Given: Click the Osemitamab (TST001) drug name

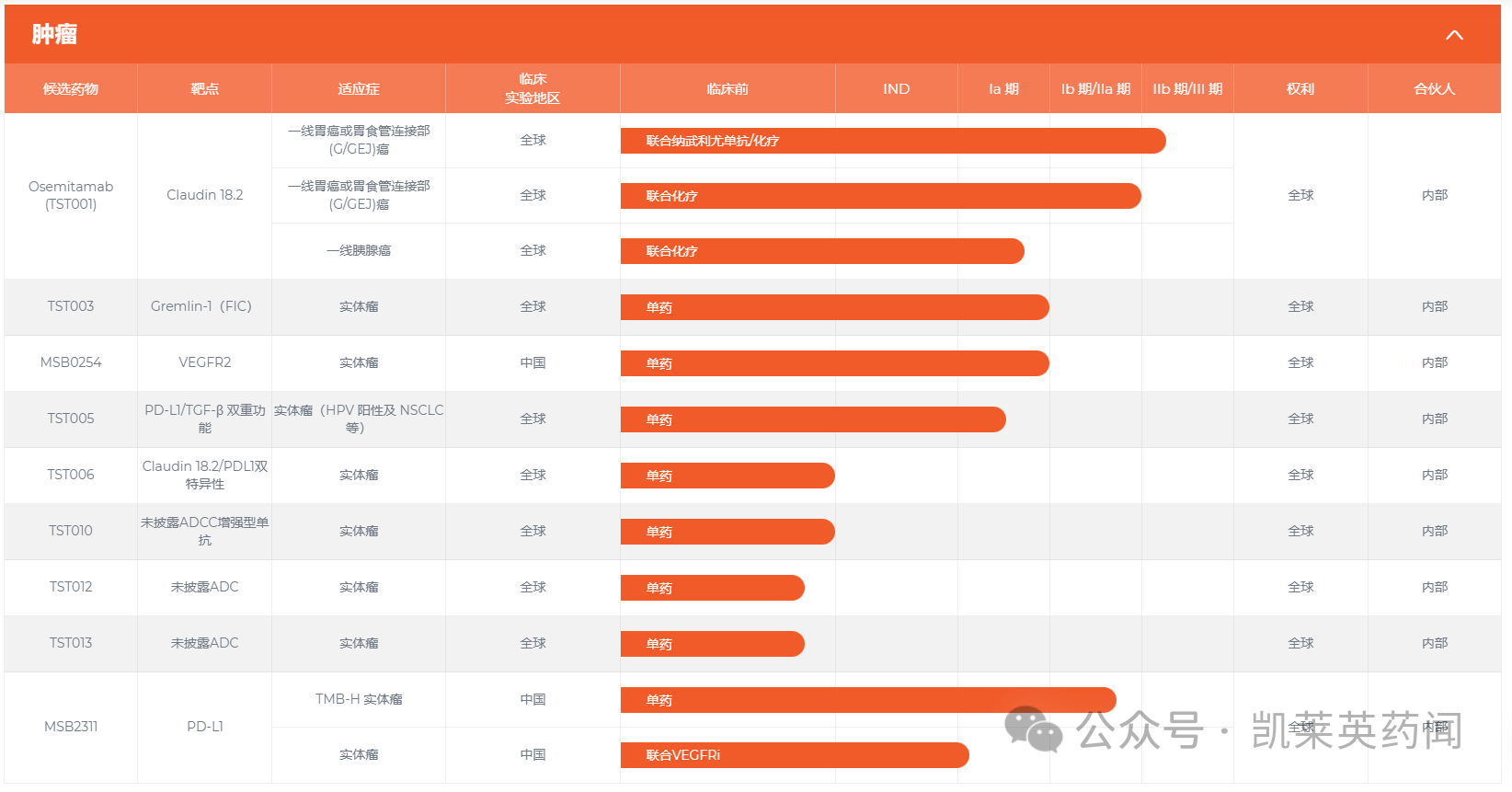Looking at the screenshot, I should coord(71,195).
